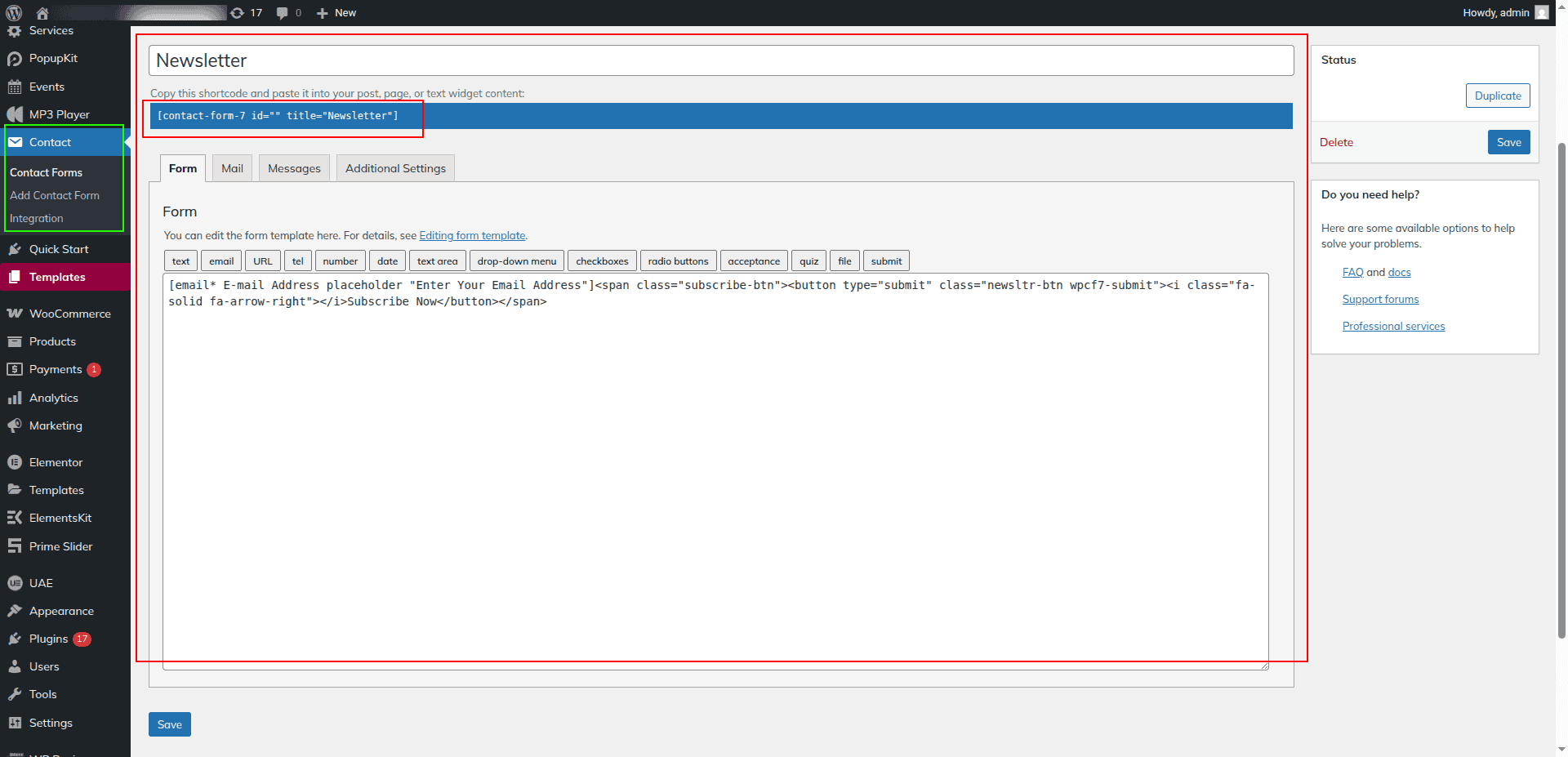
Task: Switch to the Mail tab
Action: coord(232,168)
